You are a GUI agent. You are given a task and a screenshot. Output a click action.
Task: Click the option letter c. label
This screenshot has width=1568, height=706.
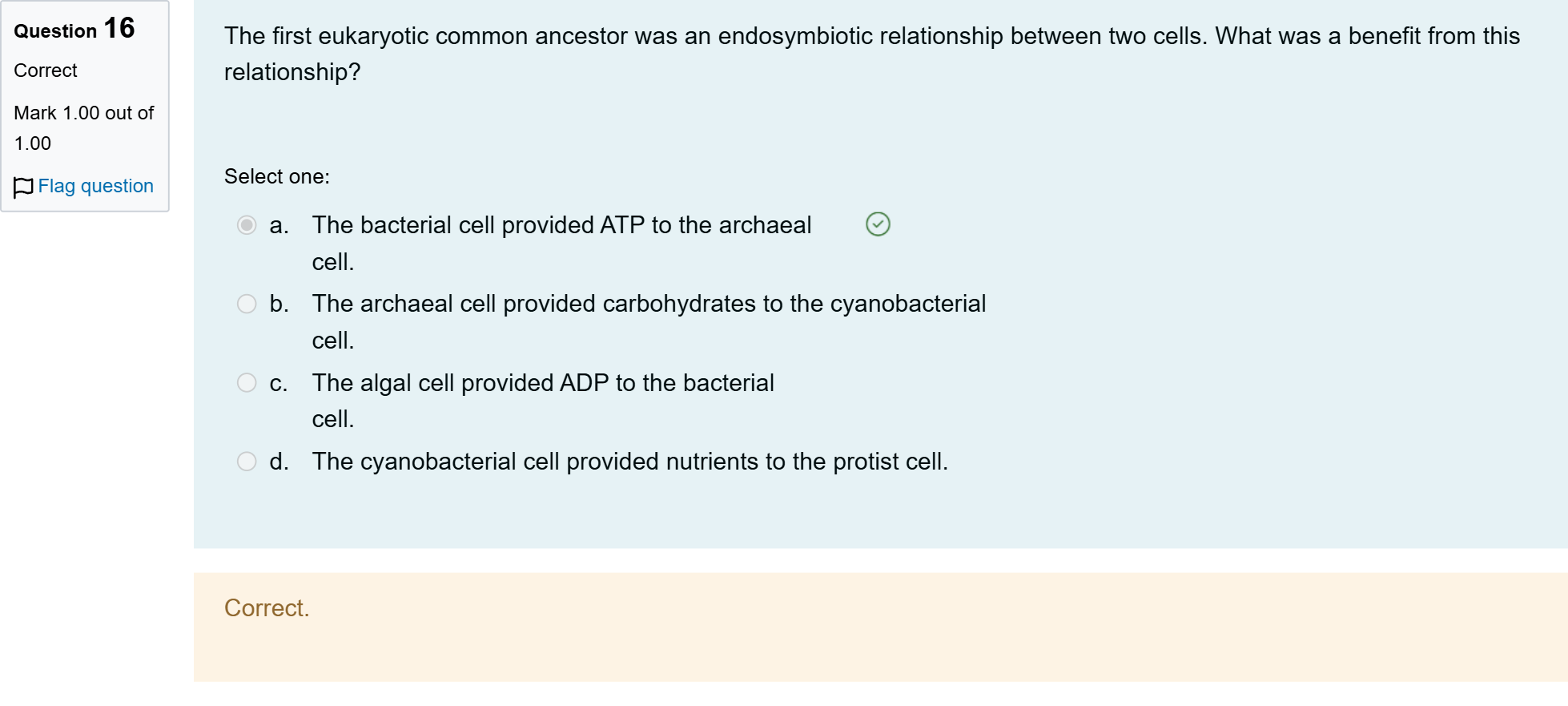(x=278, y=383)
